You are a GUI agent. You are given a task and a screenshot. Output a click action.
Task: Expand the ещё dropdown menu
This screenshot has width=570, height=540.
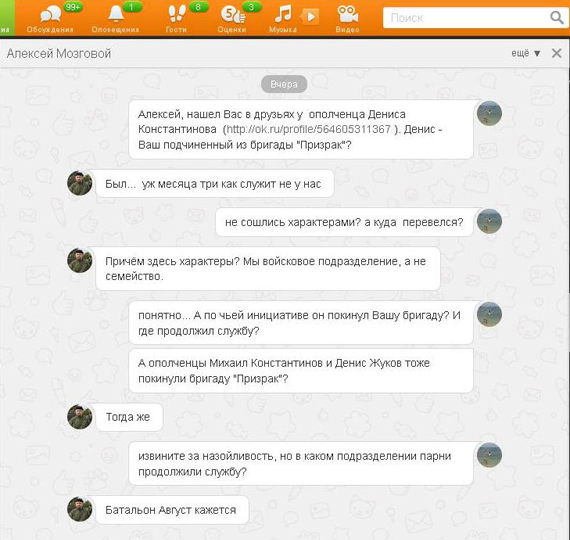pos(526,53)
